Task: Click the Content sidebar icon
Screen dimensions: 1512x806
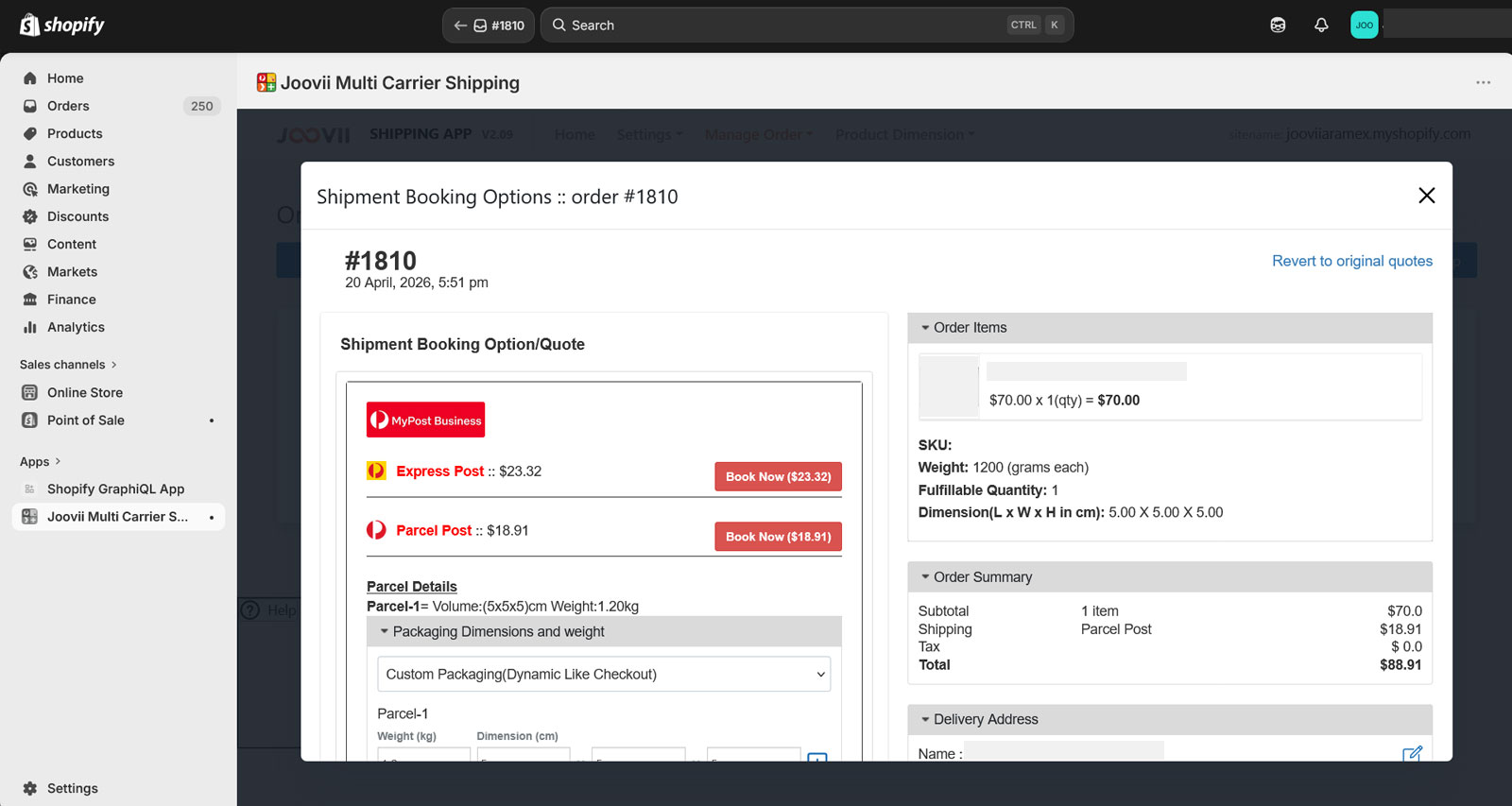Action: pyautogui.click(x=30, y=244)
